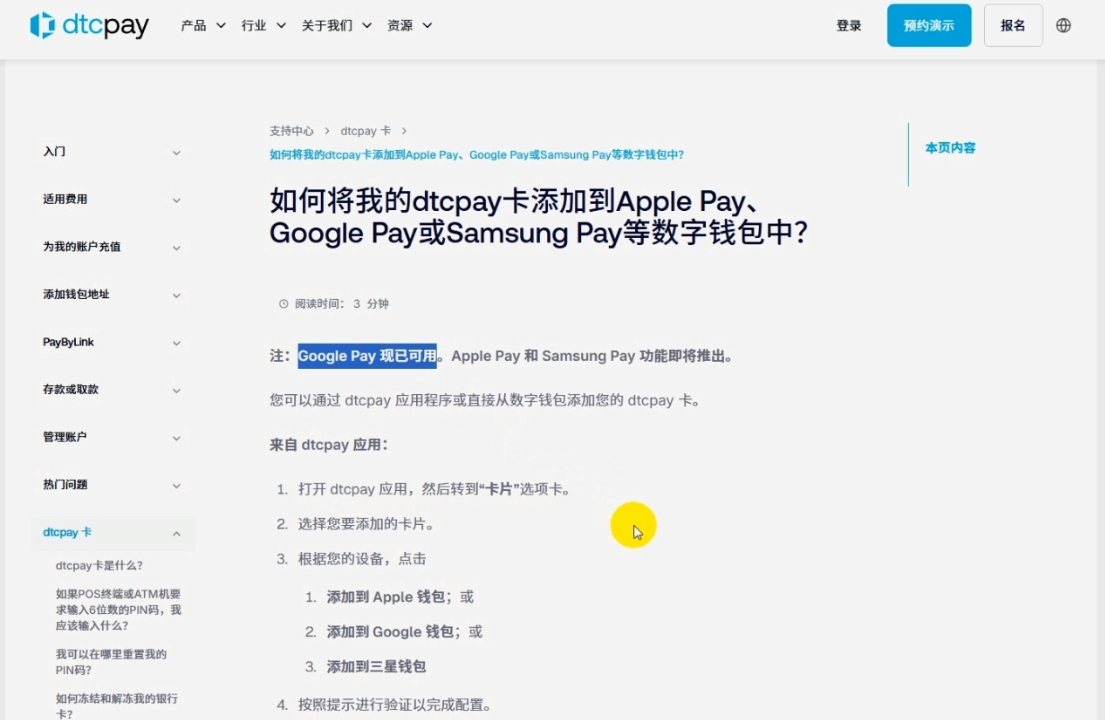The width and height of the screenshot is (1105, 720).
Task: Go to dtcpay 卡 breadcrumb
Action: pos(366,131)
